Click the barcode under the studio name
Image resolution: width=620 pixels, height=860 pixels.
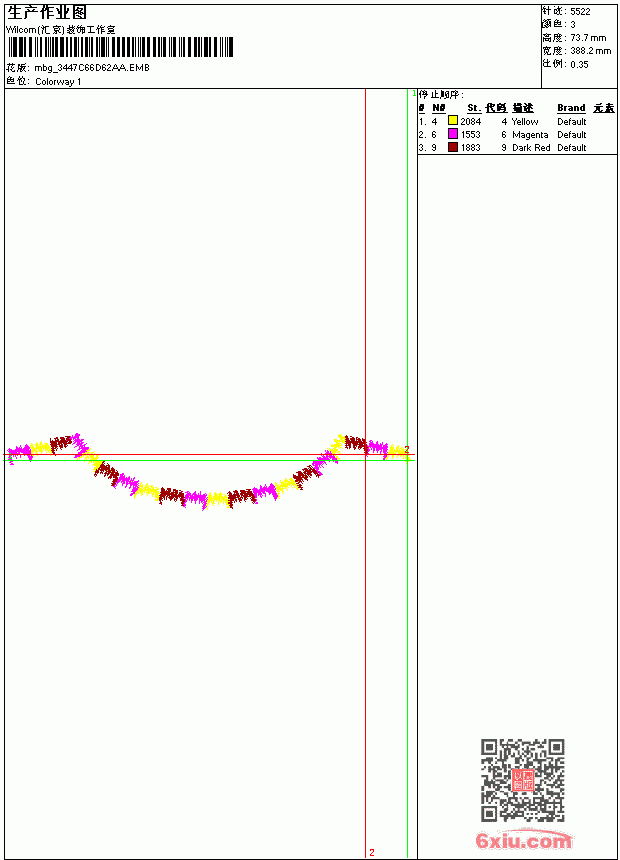pos(120,47)
